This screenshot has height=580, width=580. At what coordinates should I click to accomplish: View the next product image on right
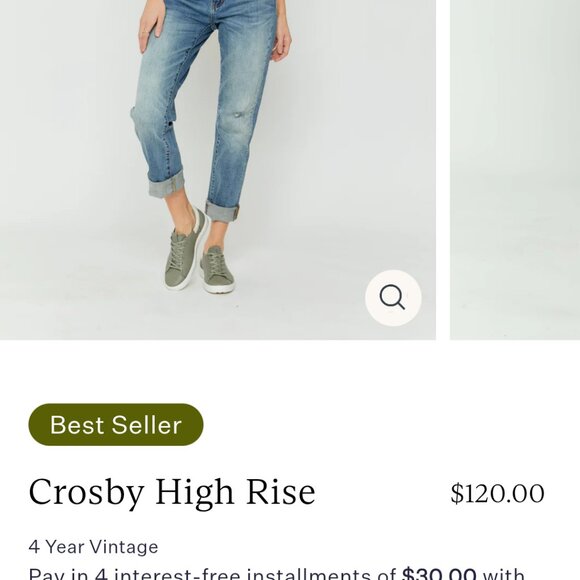coord(515,170)
